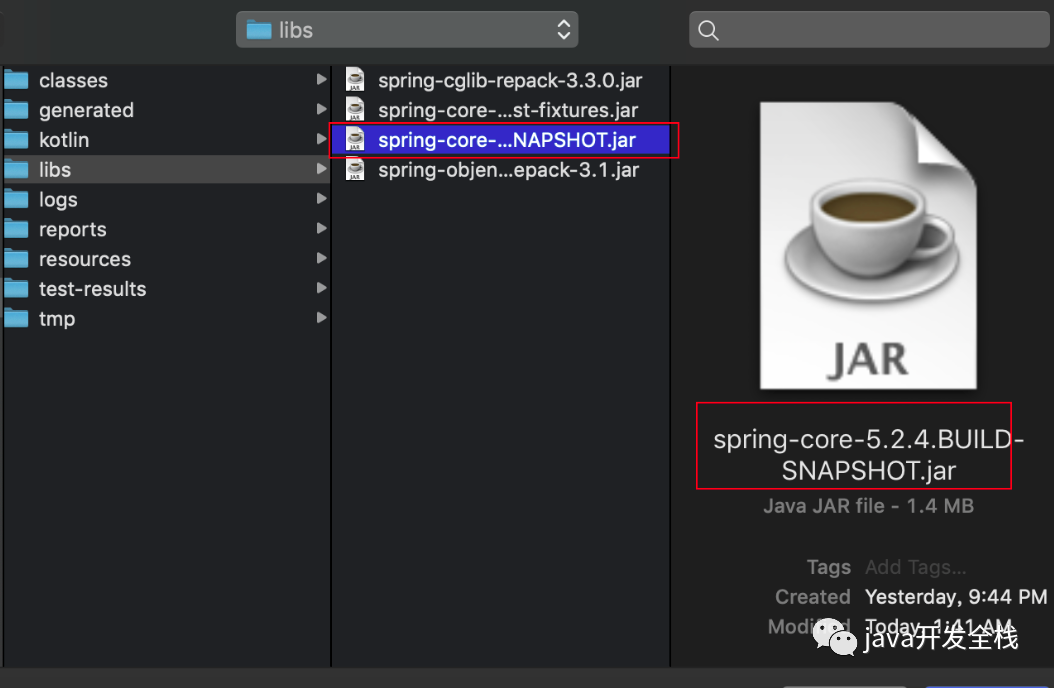Expand the reports folder via its disclosure arrow
1054x688 pixels.
[322, 229]
